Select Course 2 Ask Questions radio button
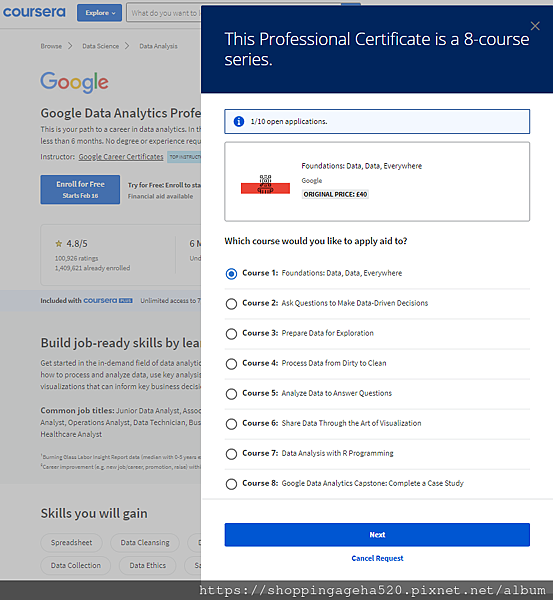 (231, 304)
